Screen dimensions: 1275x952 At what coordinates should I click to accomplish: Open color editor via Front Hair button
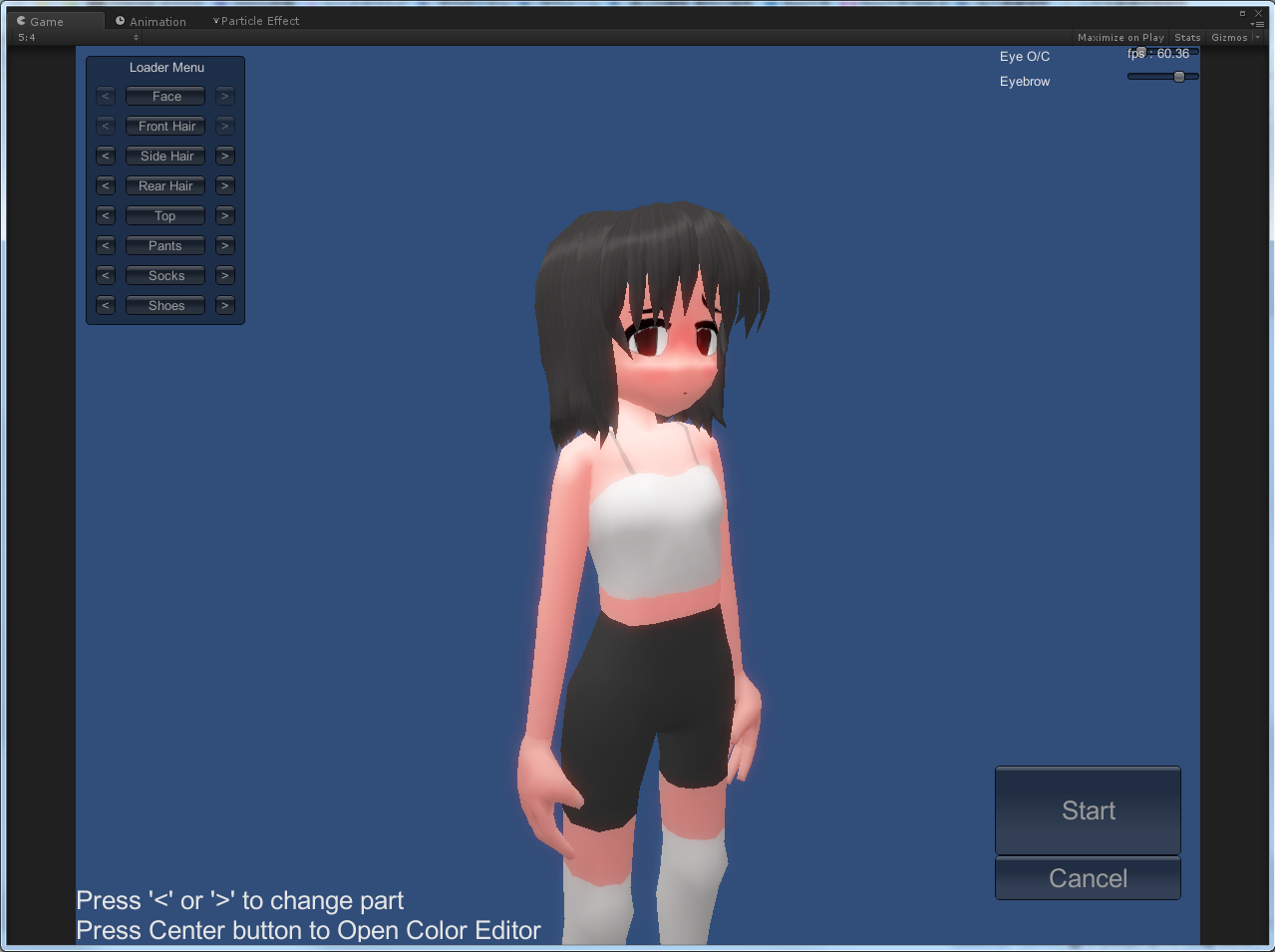[x=165, y=127]
